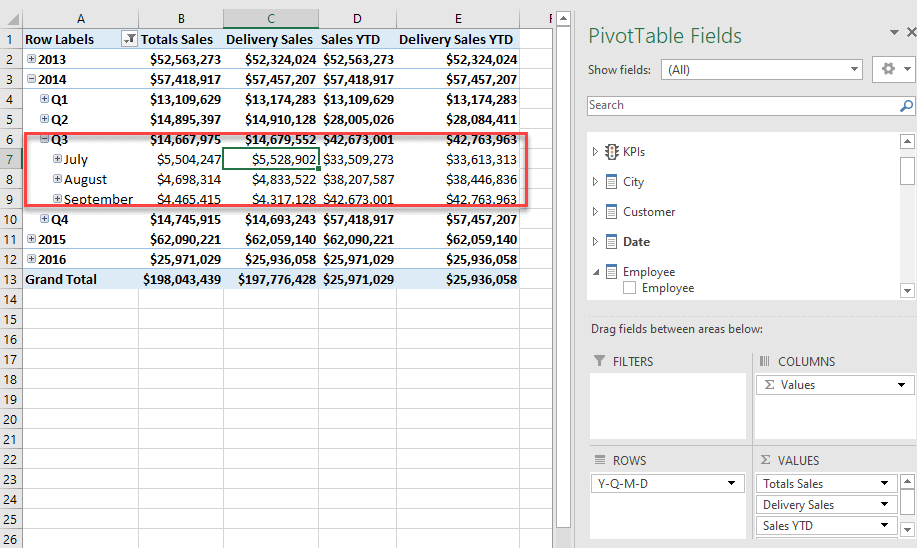917x548 pixels.
Task: Open the task pane options arrow
Action: [894, 33]
